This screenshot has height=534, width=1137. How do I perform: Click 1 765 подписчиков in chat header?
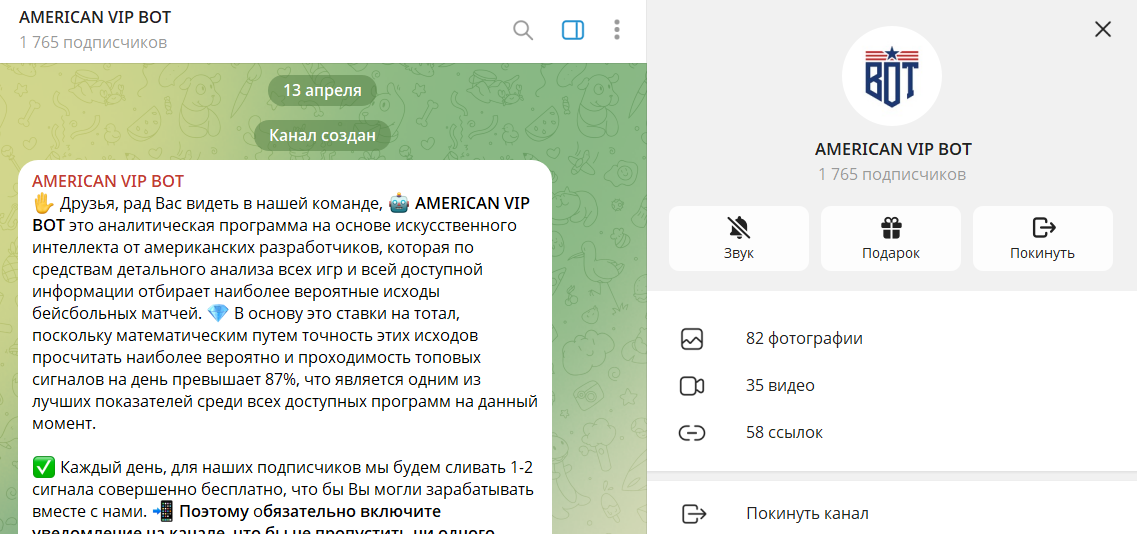pos(93,43)
